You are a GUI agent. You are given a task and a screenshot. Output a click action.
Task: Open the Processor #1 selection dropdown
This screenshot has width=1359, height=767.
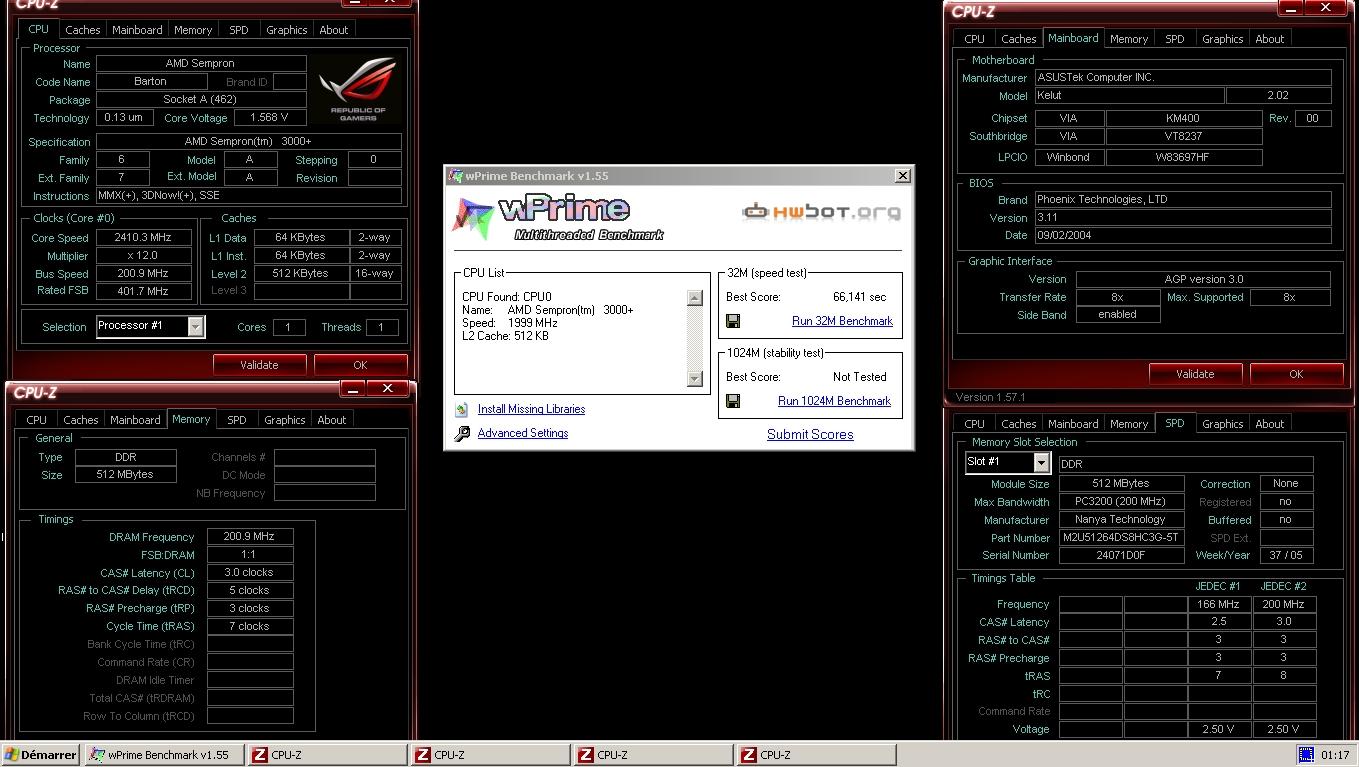tap(196, 326)
